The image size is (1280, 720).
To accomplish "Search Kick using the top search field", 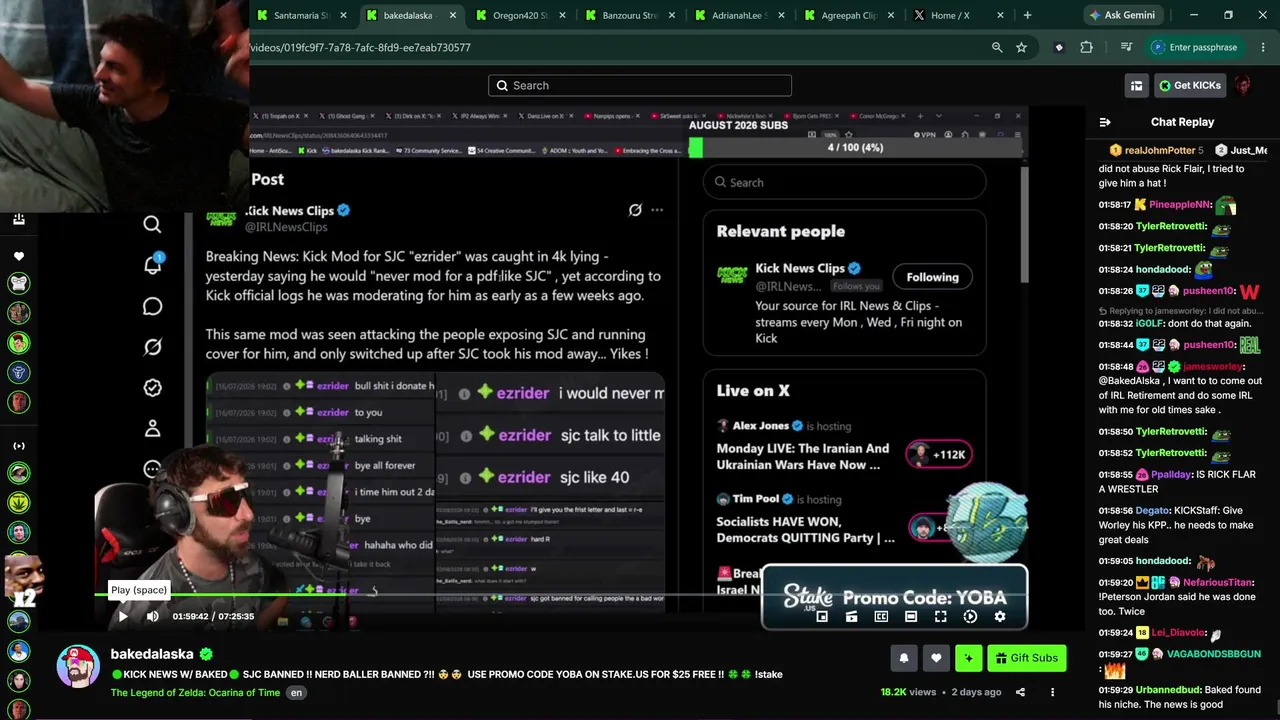I will click(x=640, y=85).
